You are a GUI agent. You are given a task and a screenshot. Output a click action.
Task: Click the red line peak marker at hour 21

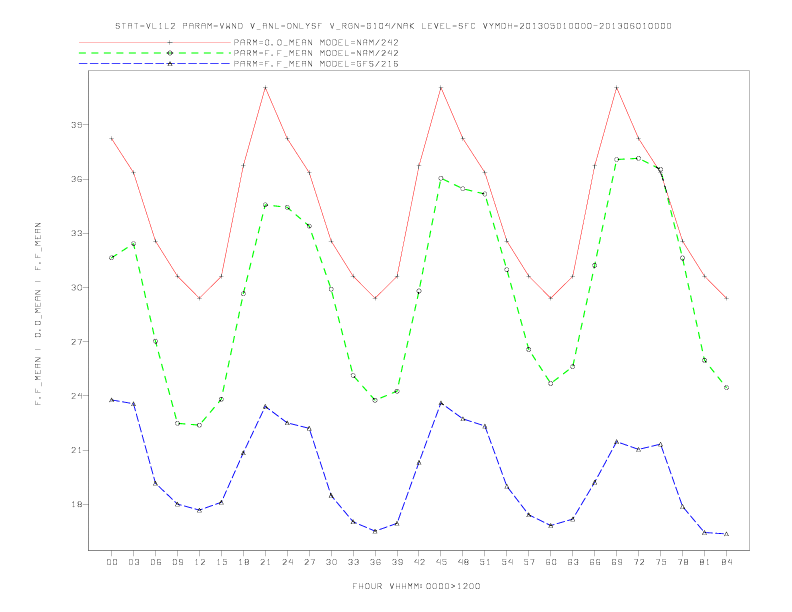265,88
